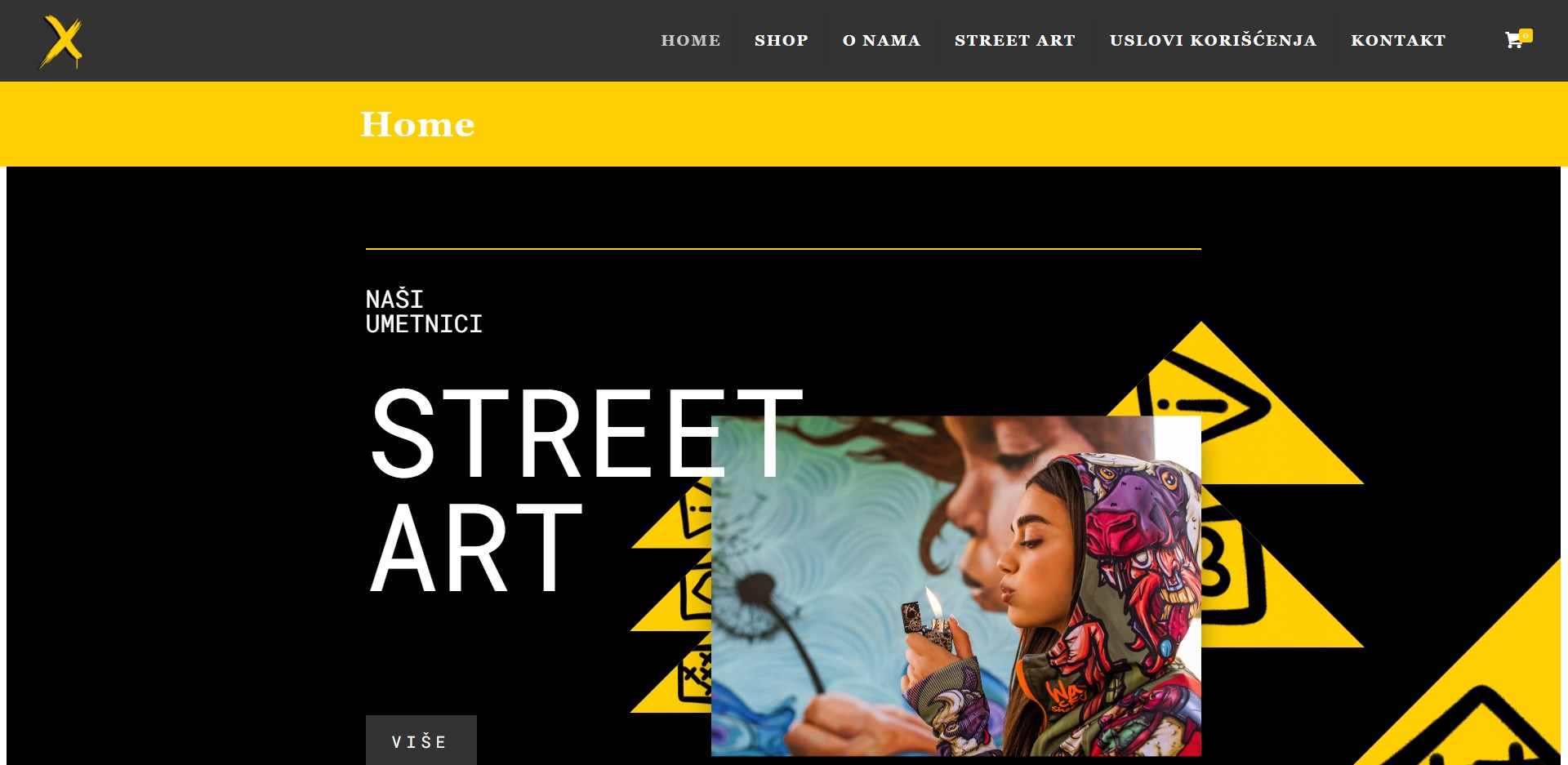Select STREET ART in navigation bar
The width and height of the screenshot is (1568, 765).
tap(1015, 41)
